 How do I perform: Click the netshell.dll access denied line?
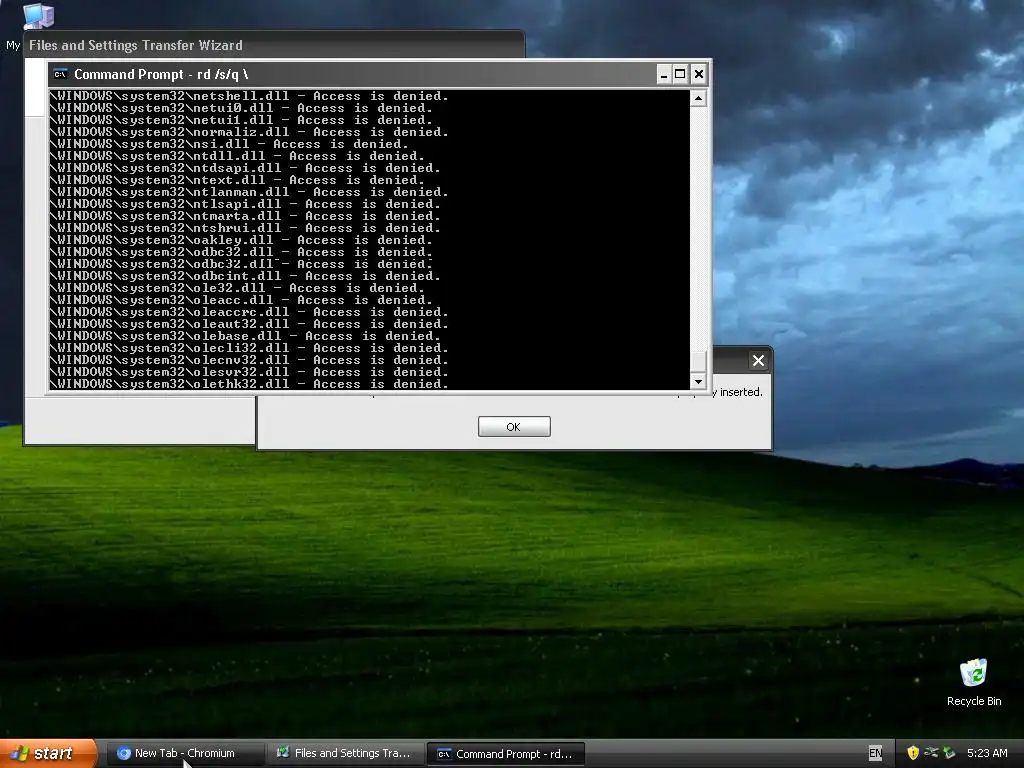tap(249, 96)
